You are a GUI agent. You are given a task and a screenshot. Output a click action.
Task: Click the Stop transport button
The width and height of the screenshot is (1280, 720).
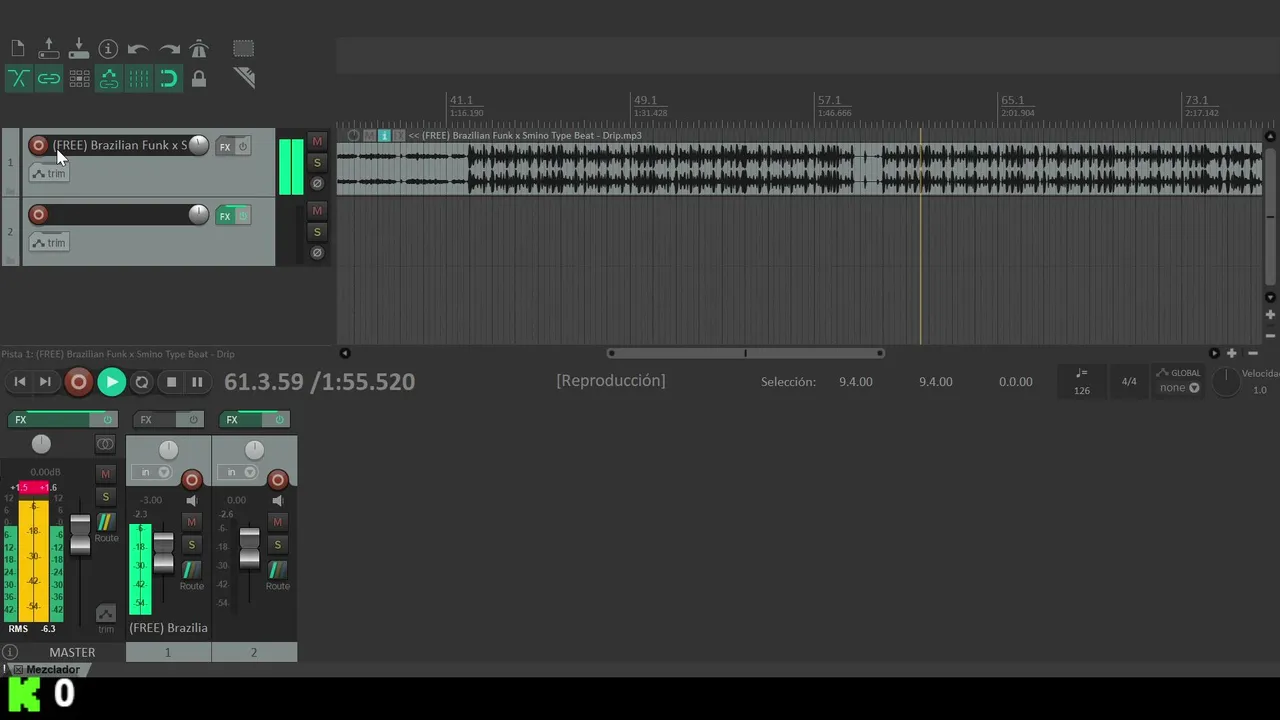pos(171,382)
